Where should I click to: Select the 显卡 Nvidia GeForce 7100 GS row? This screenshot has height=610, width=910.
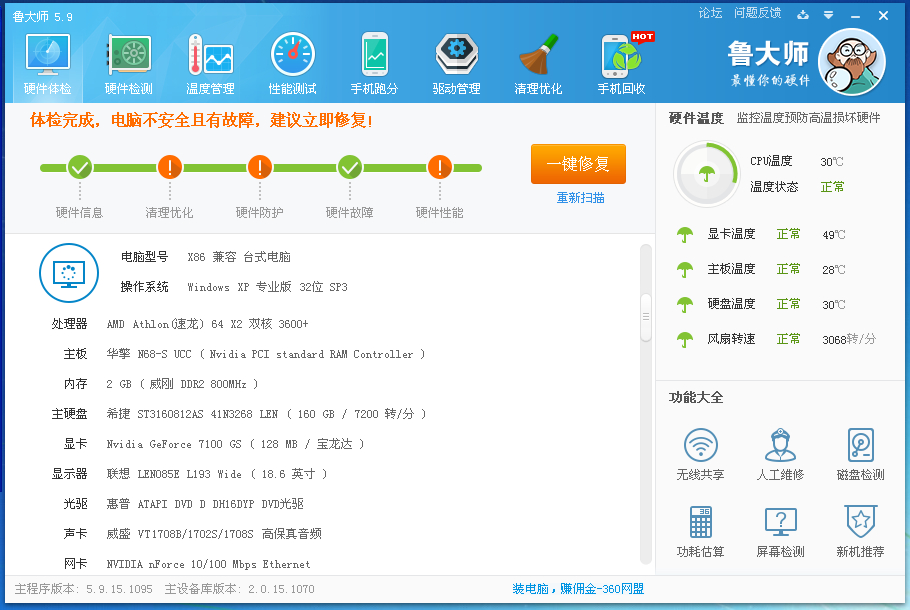click(x=214, y=444)
